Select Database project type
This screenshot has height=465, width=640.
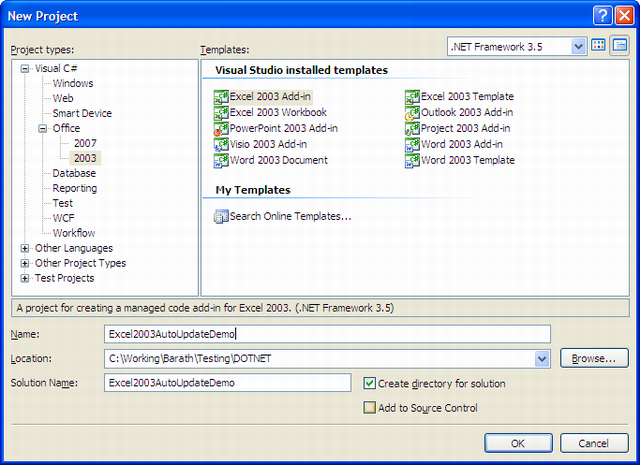(74, 173)
